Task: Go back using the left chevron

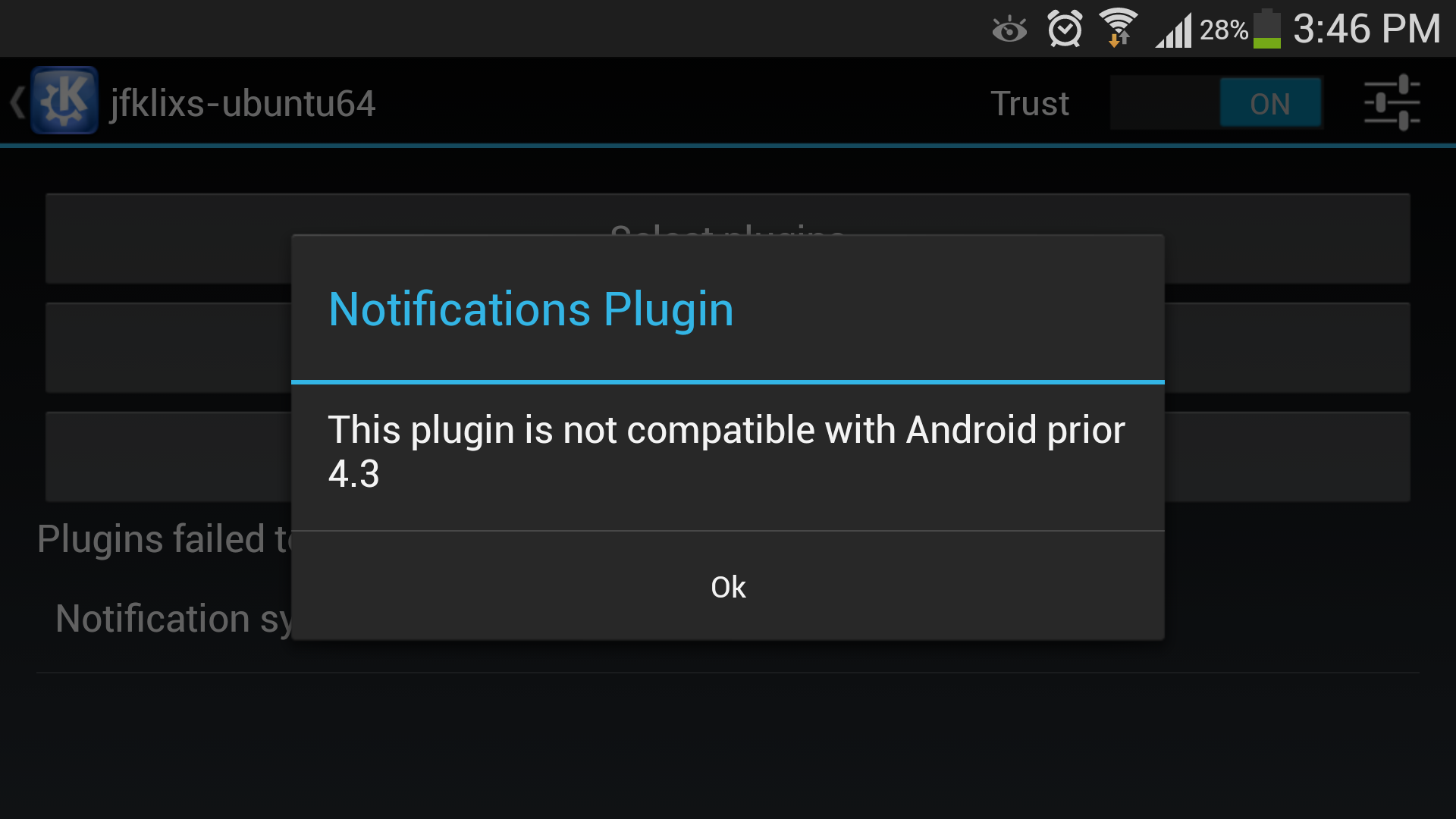Action: pyautogui.click(x=17, y=102)
